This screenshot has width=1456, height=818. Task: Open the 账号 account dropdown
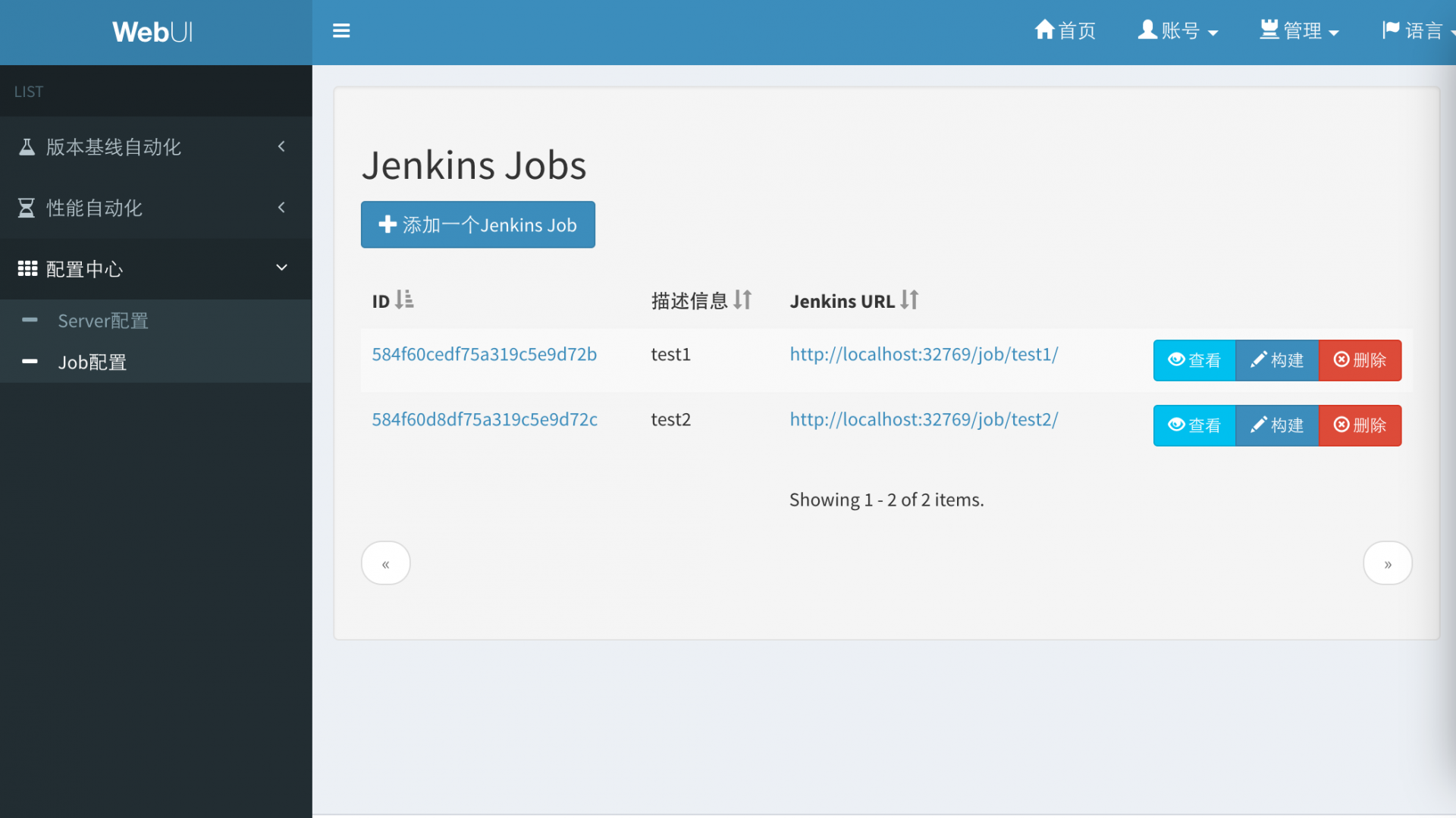coord(1178,31)
